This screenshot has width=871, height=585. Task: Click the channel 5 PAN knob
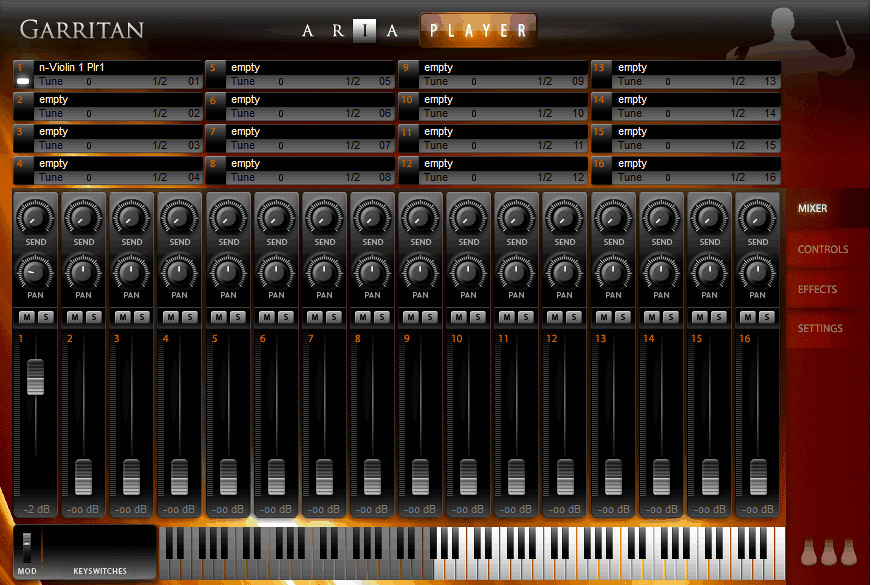click(x=228, y=272)
